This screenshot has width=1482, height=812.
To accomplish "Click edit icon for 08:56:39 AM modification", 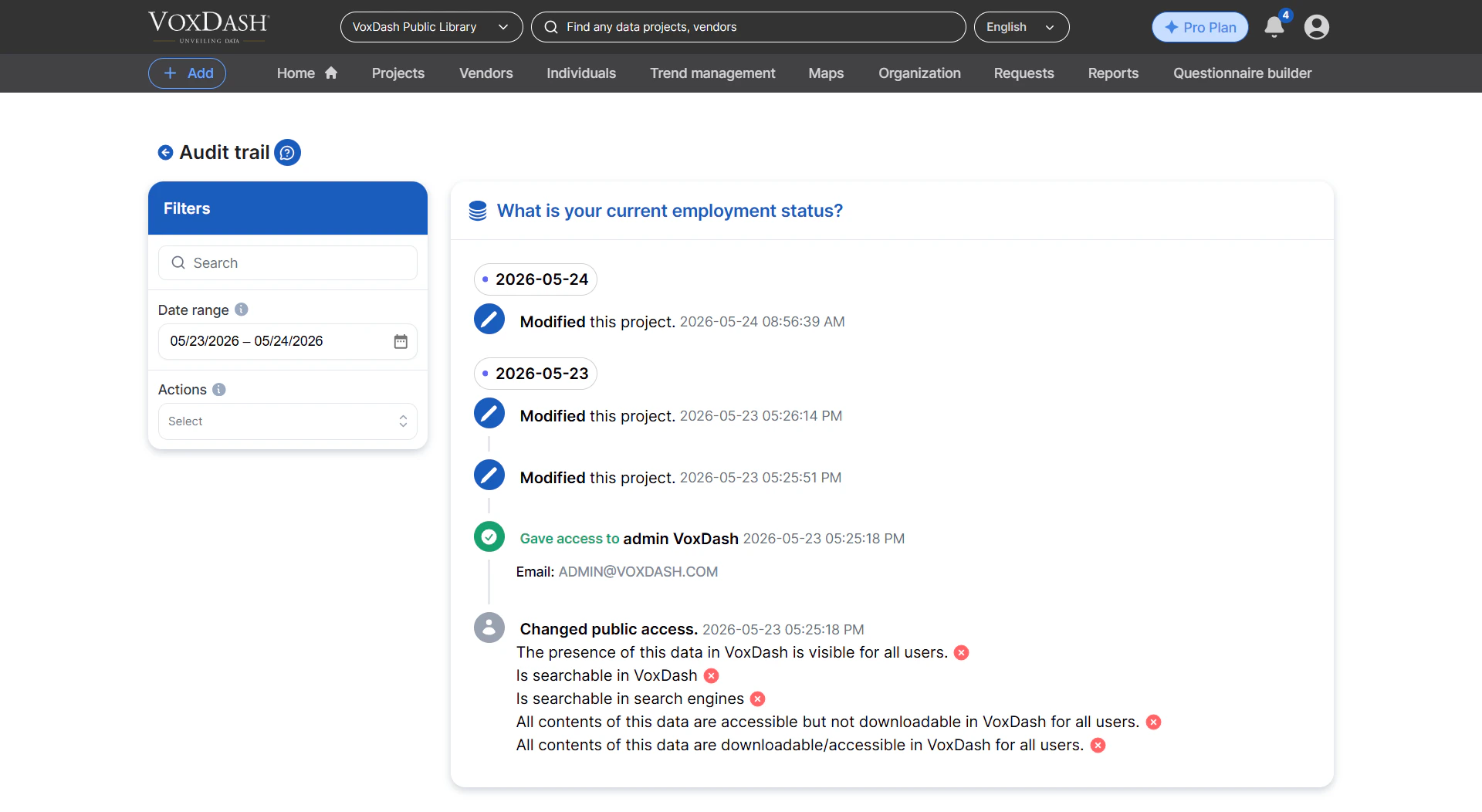I will click(489, 320).
